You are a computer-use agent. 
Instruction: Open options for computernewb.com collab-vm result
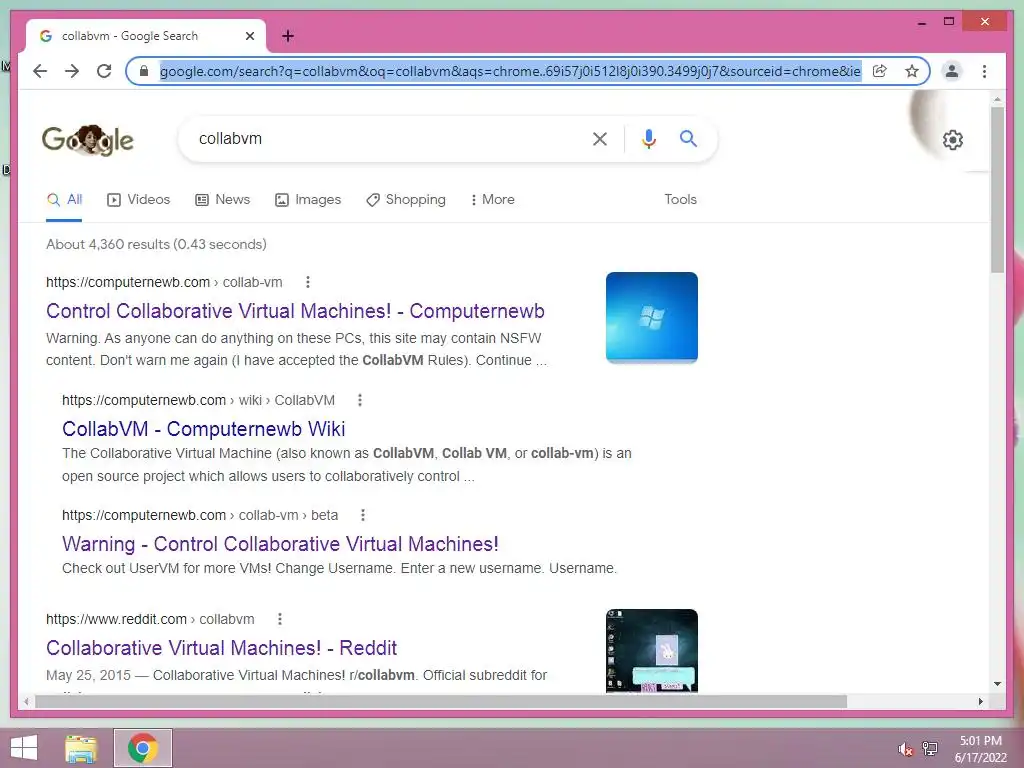pyautogui.click(x=308, y=282)
